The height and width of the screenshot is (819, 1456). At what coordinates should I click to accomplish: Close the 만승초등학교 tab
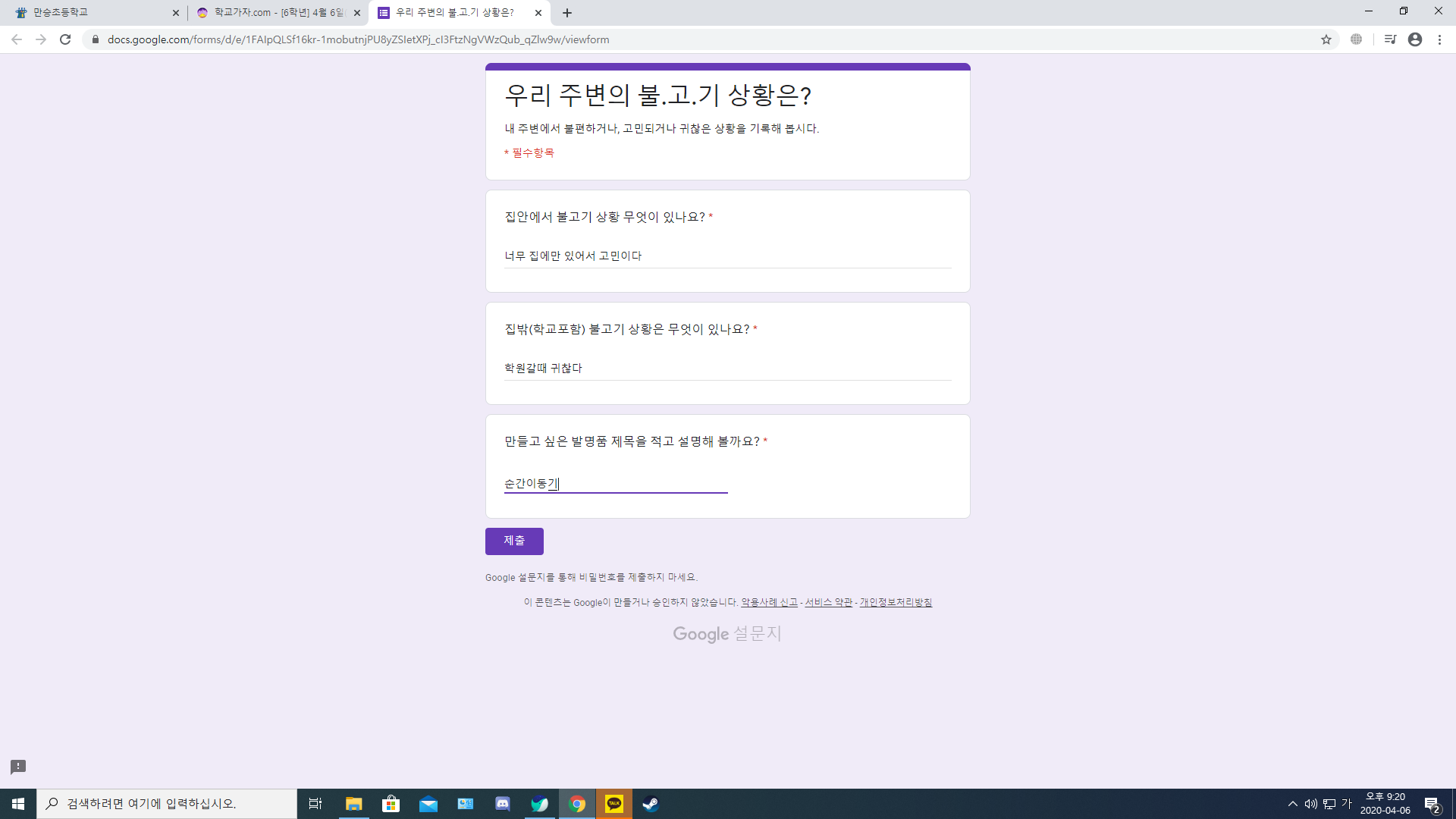tap(176, 13)
